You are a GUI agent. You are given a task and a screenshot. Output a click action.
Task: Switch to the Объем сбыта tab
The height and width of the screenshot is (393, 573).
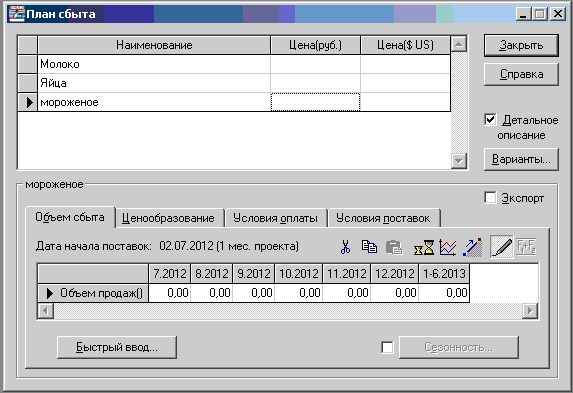[x=70, y=217]
